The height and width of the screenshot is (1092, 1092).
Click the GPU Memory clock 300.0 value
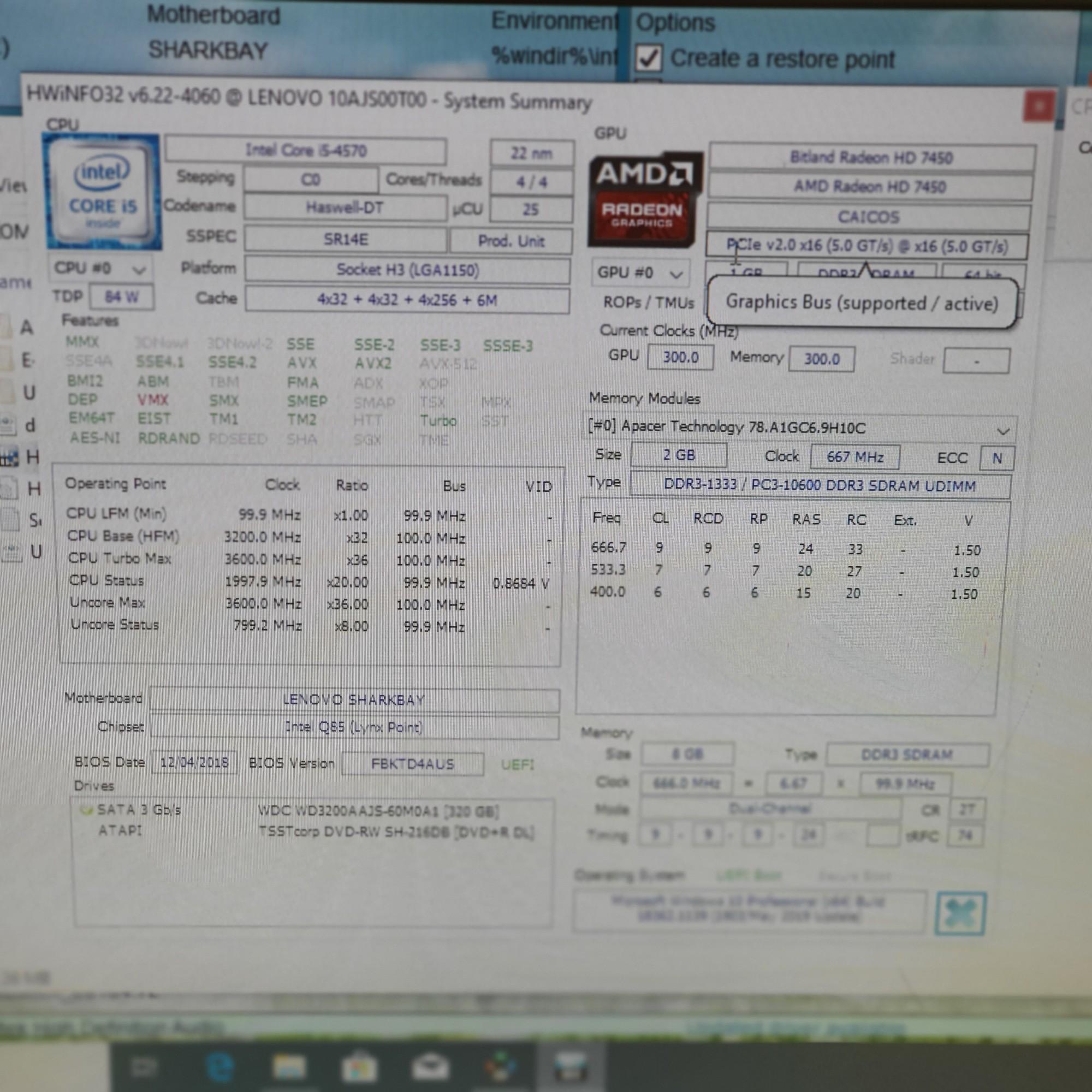point(822,359)
